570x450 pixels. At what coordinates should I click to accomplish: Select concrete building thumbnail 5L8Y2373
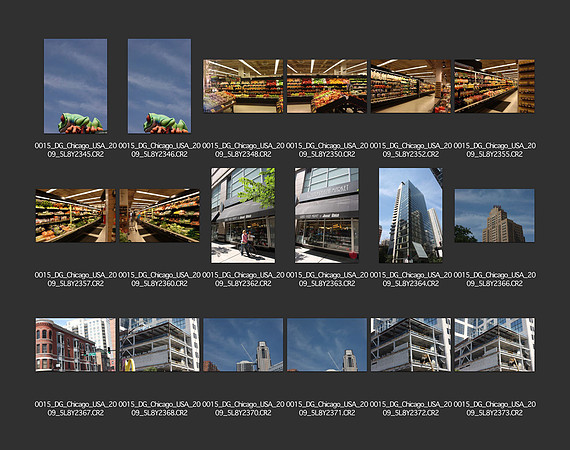pyautogui.click(x=494, y=345)
